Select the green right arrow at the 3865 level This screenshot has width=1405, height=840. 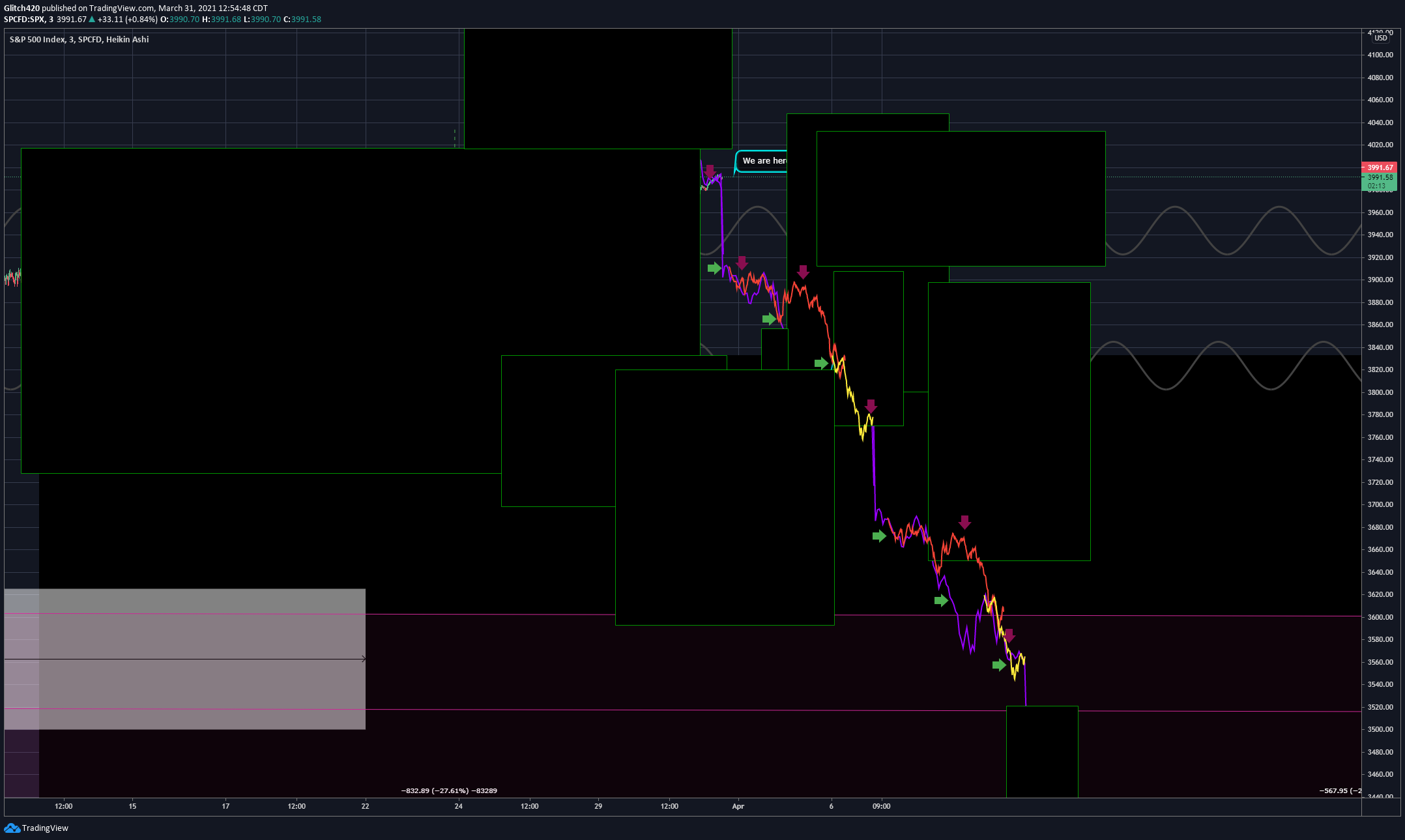tap(769, 319)
